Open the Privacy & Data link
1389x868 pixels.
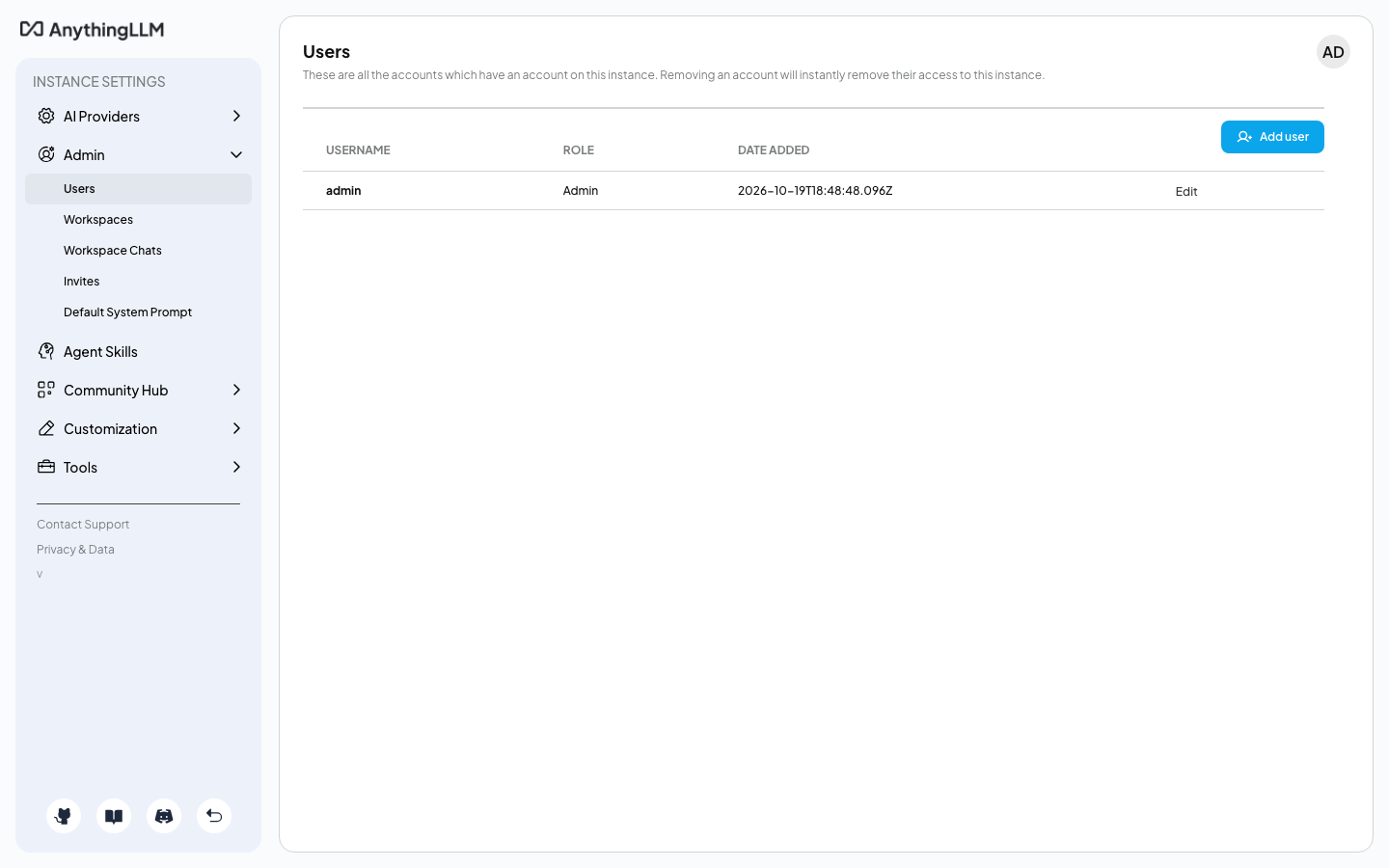click(75, 550)
